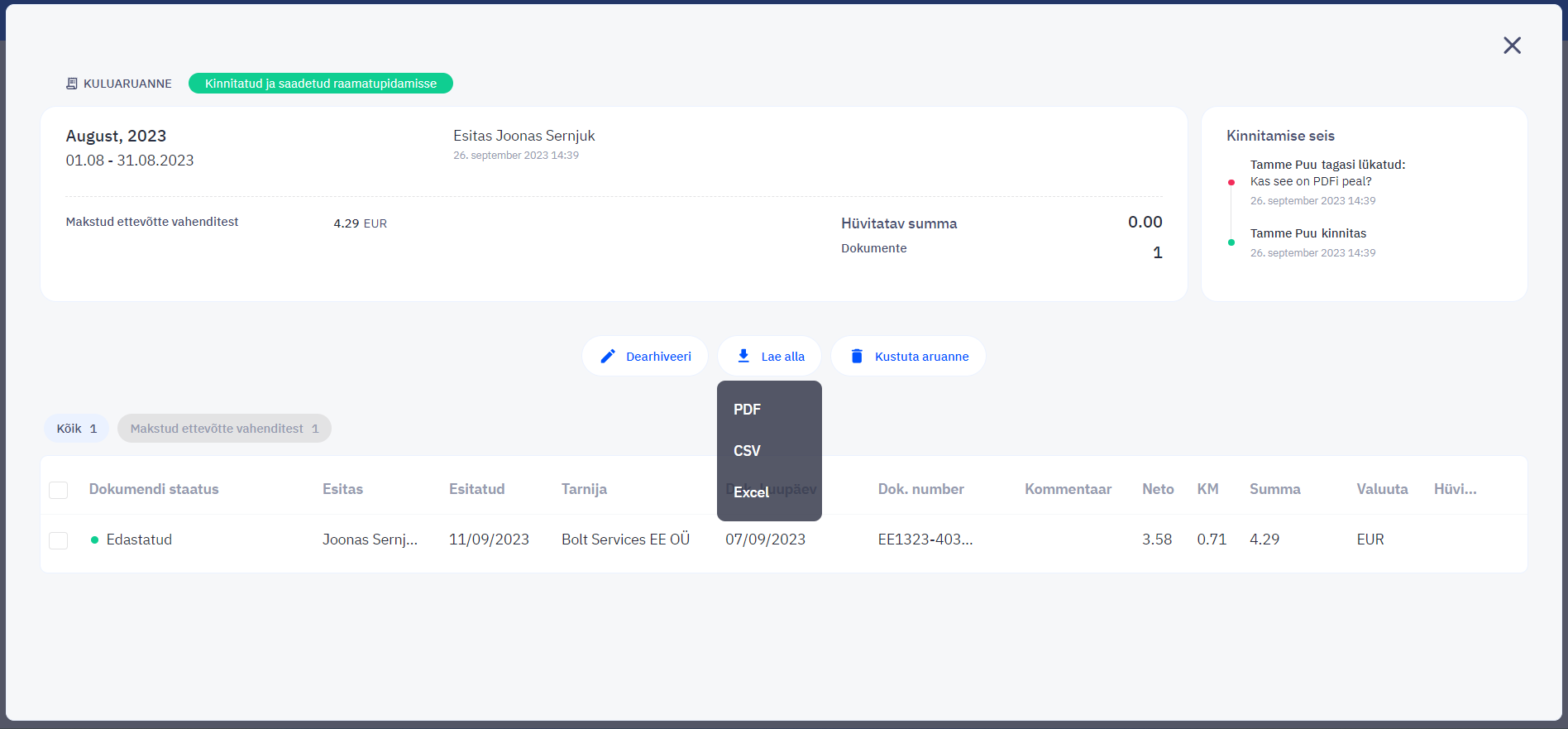Screen dimensions: 1568x729
Task: Filter by Makstud ettevõtte vahenditest tab
Action: point(224,429)
